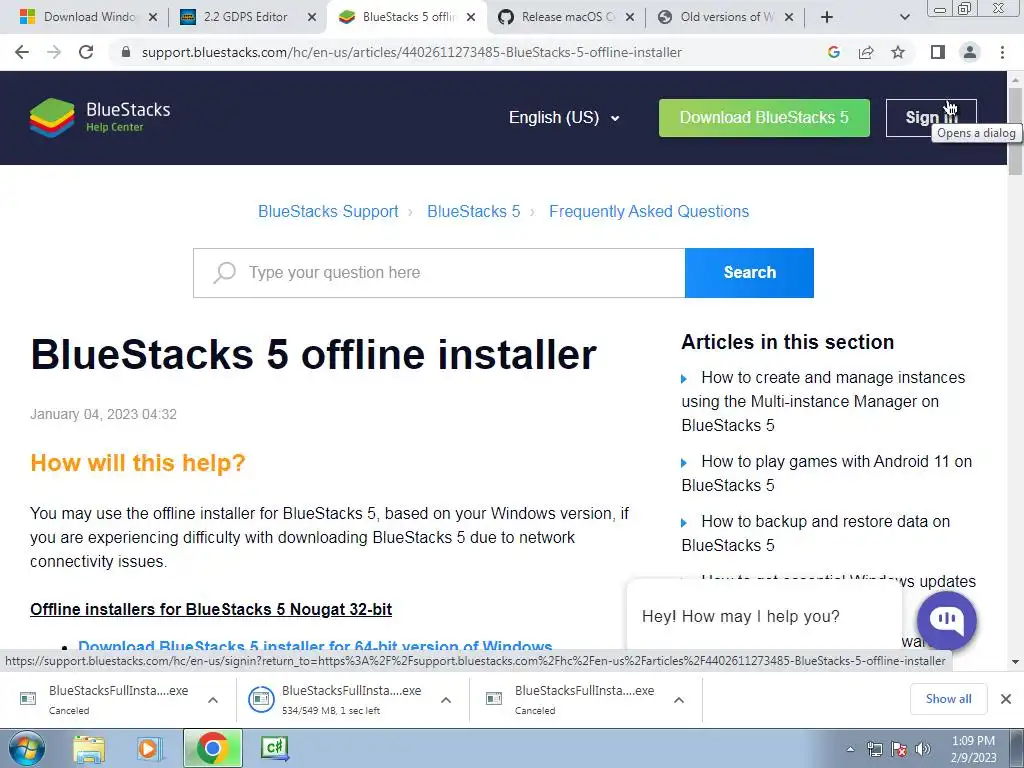Open the BlueStacks 5 breadcrumb link
The height and width of the screenshot is (768, 1024).
473,212
